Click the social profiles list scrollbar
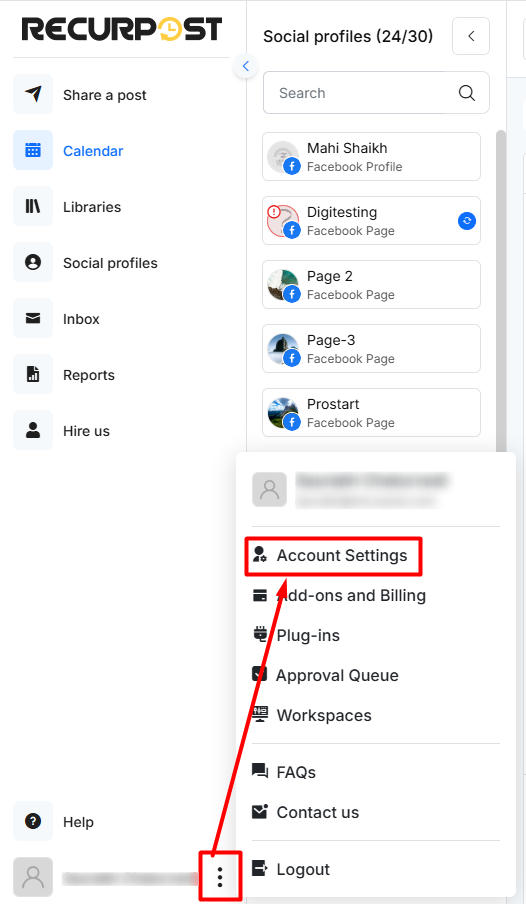526x904 pixels. [x=501, y=291]
